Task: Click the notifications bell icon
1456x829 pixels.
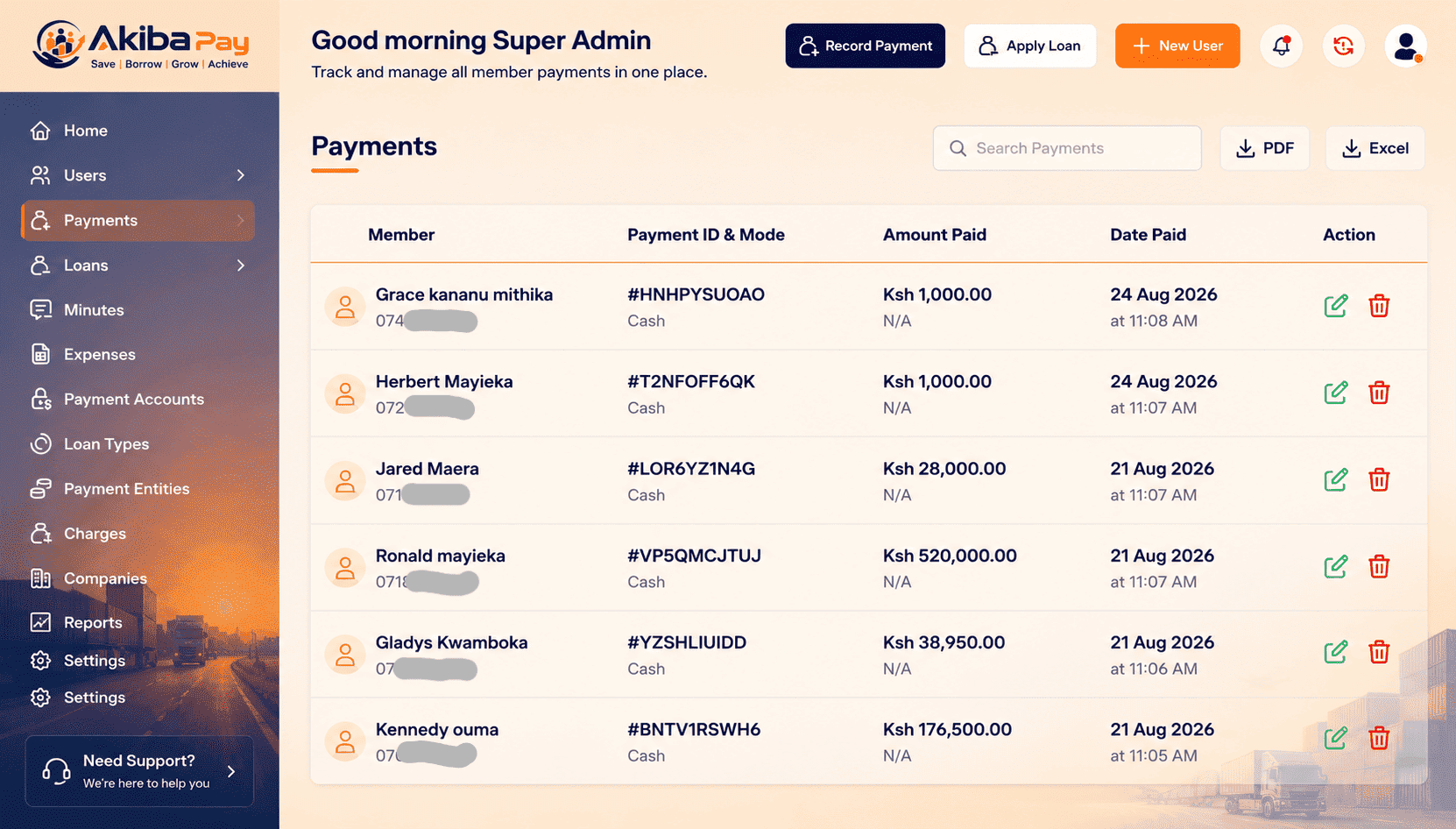Action: click(x=1281, y=46)
